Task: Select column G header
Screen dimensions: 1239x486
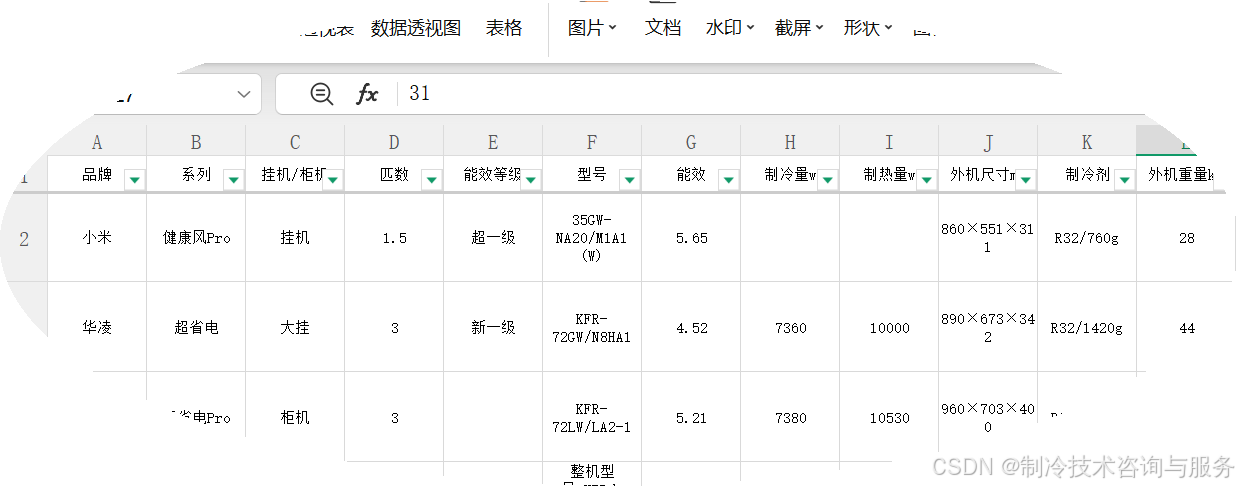Action: pyautogui.click(x=691, y=142)
